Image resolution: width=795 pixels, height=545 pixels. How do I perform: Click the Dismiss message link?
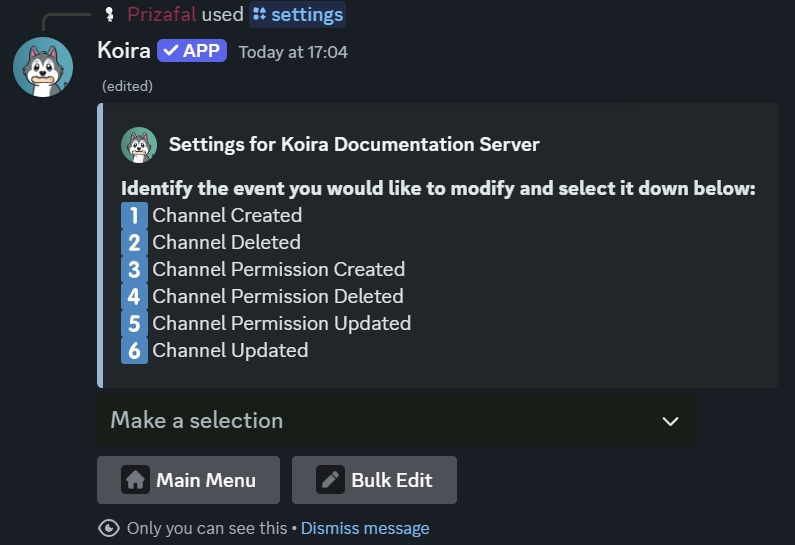click(365, 528)
